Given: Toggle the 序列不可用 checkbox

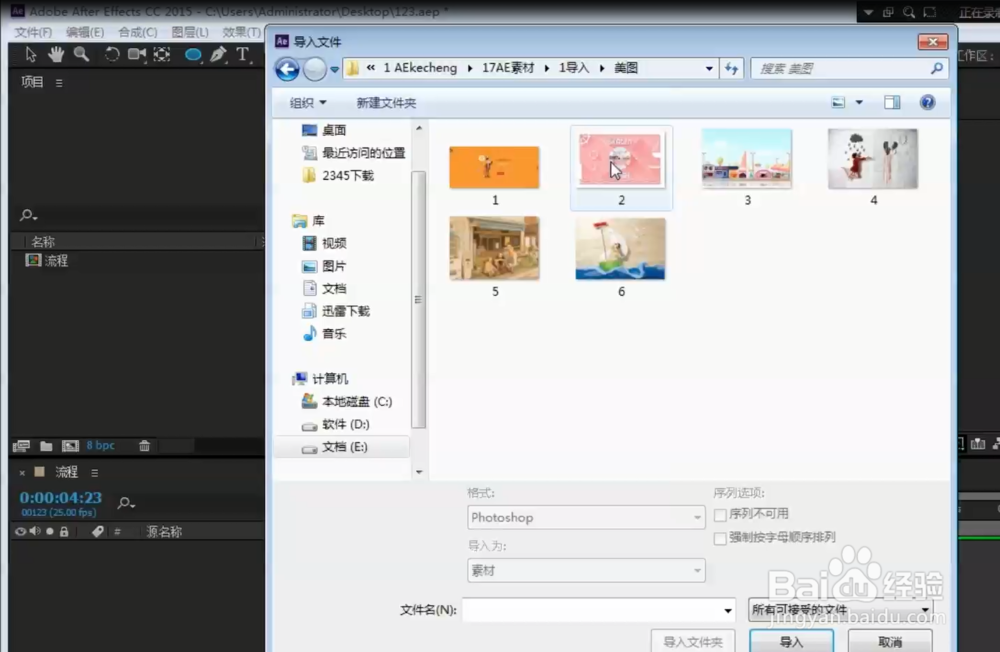Looking at the screenshot, I should tap(721, 515).
